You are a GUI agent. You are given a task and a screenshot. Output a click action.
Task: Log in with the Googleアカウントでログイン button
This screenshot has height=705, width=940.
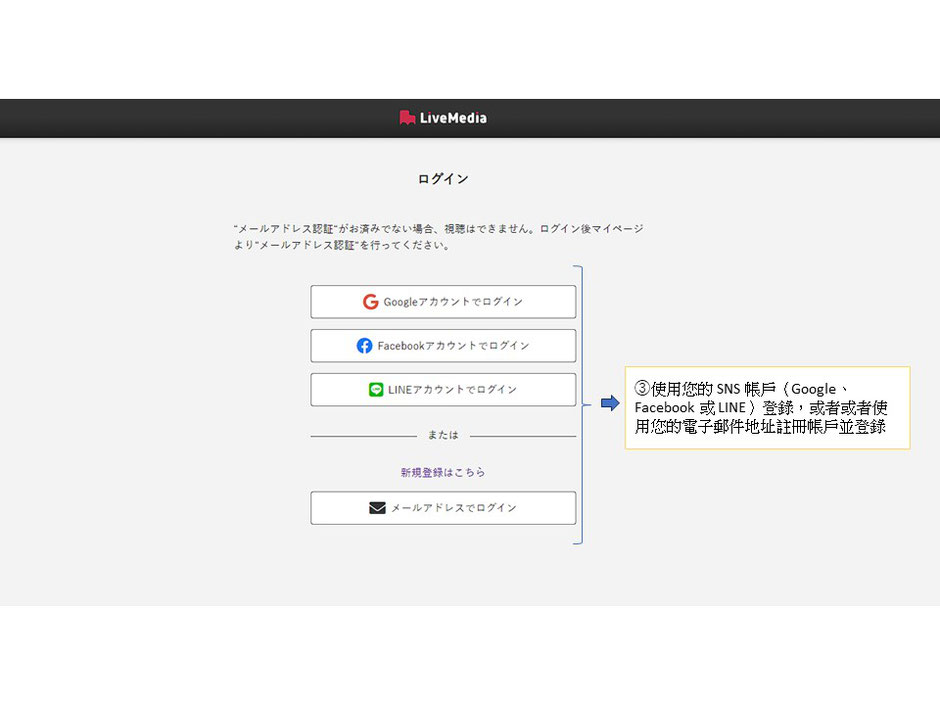pyautogui.click(x=443, y=302)
